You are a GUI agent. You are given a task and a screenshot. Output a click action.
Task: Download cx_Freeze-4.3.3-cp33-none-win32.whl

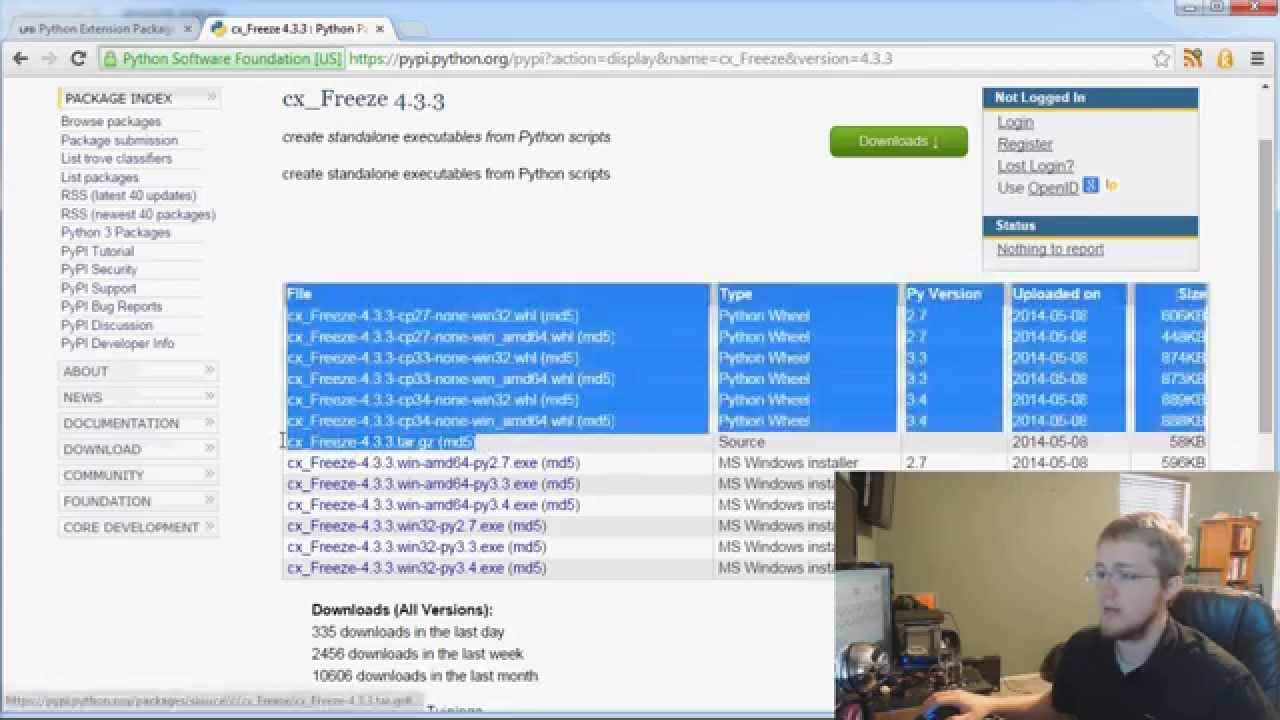[x=413, y=358]
